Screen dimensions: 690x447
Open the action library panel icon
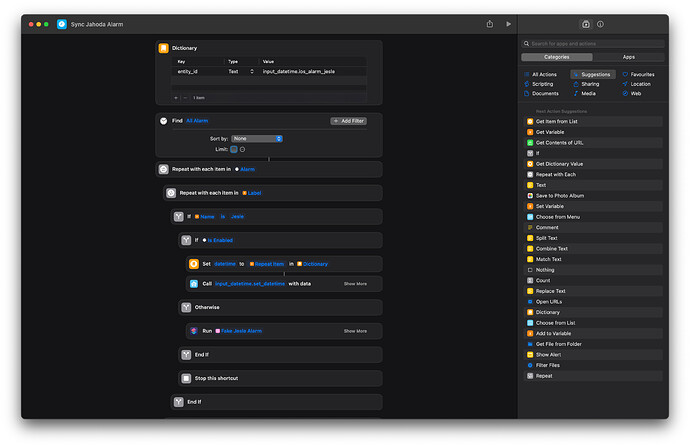click(x=586, y=24)
